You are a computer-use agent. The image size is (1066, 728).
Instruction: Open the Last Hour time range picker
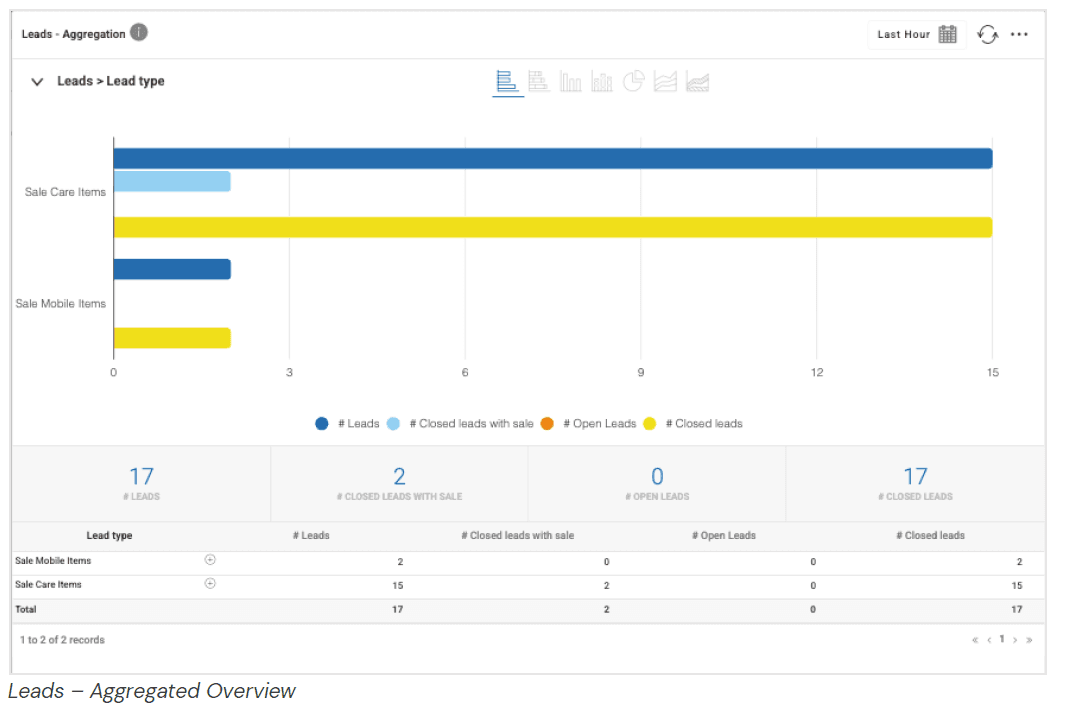click(916, 34)
